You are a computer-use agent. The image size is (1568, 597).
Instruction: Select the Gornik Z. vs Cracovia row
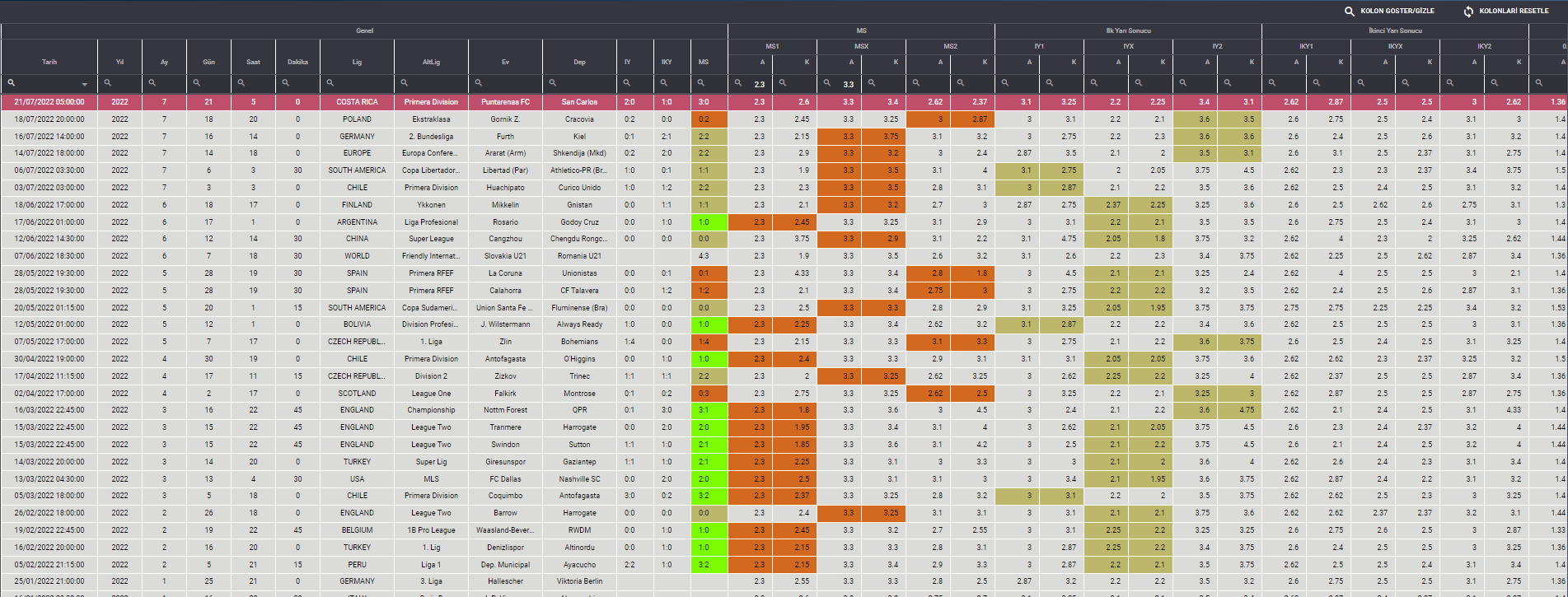(x=505, y=119)
